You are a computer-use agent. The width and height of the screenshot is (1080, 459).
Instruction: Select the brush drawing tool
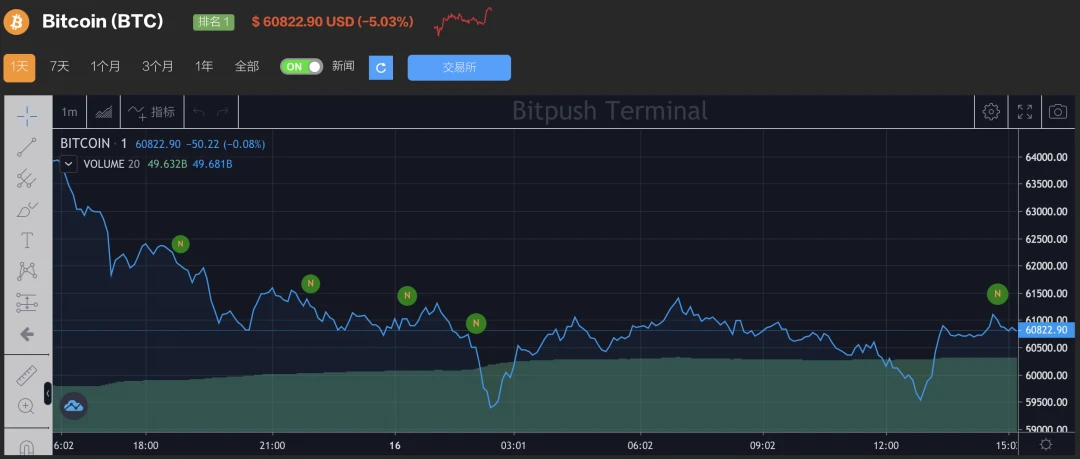click(x=27, y=210)
